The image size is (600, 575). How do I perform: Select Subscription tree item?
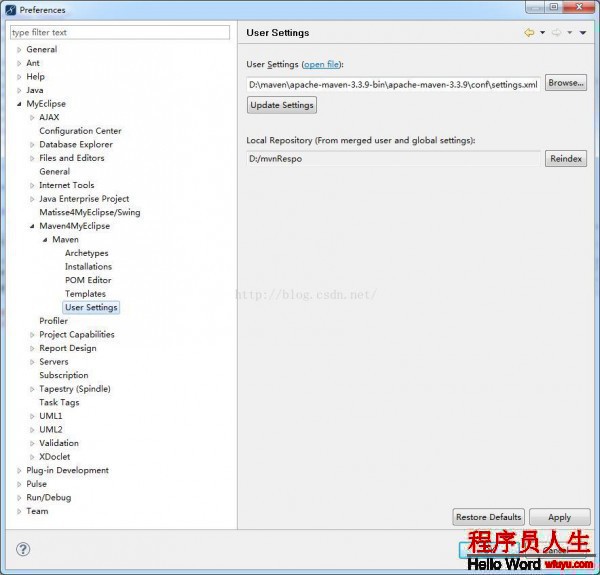pyautogui.click(x=64, y=375)
